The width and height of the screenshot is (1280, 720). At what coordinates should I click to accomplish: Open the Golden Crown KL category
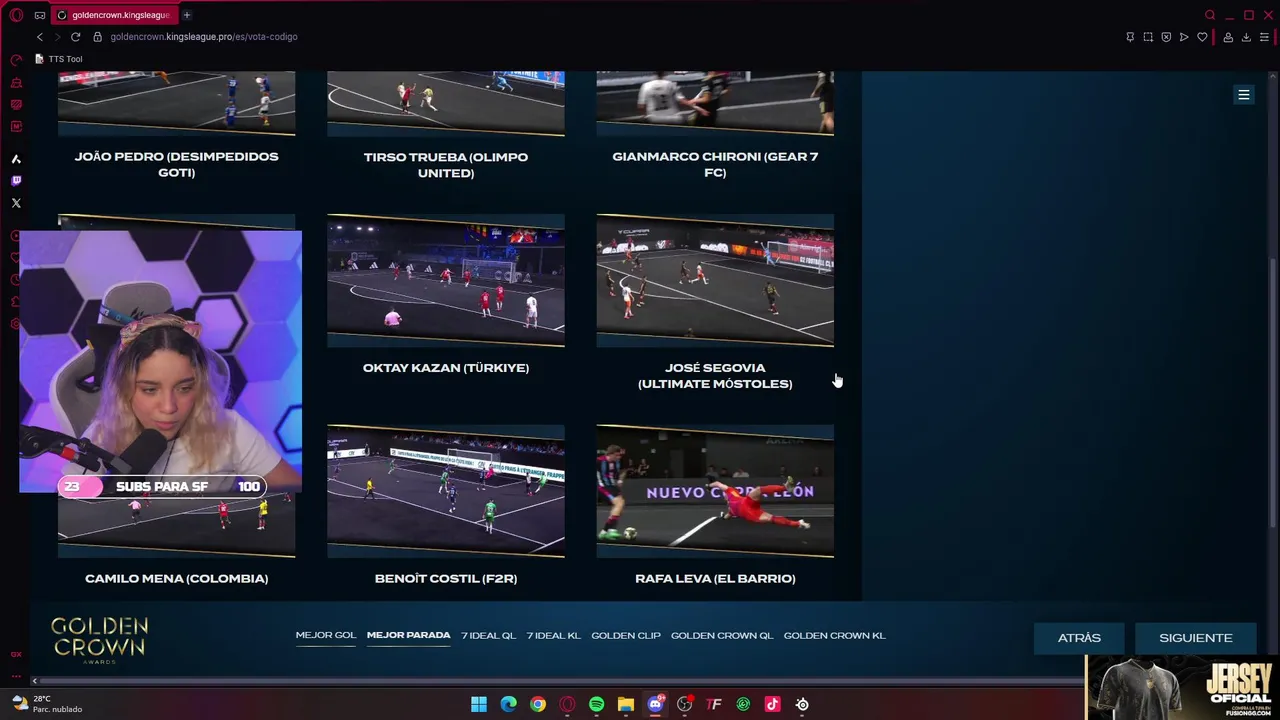[835, 636]
